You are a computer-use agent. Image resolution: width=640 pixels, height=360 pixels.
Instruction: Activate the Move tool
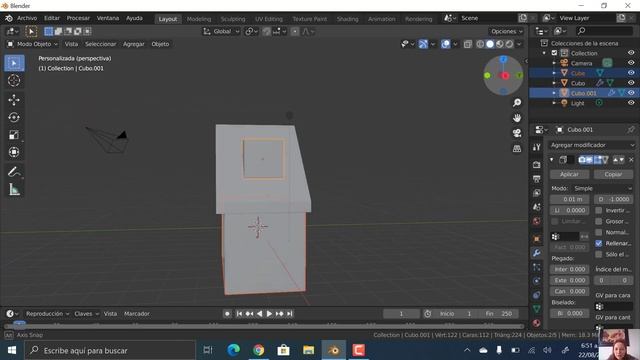14,100
